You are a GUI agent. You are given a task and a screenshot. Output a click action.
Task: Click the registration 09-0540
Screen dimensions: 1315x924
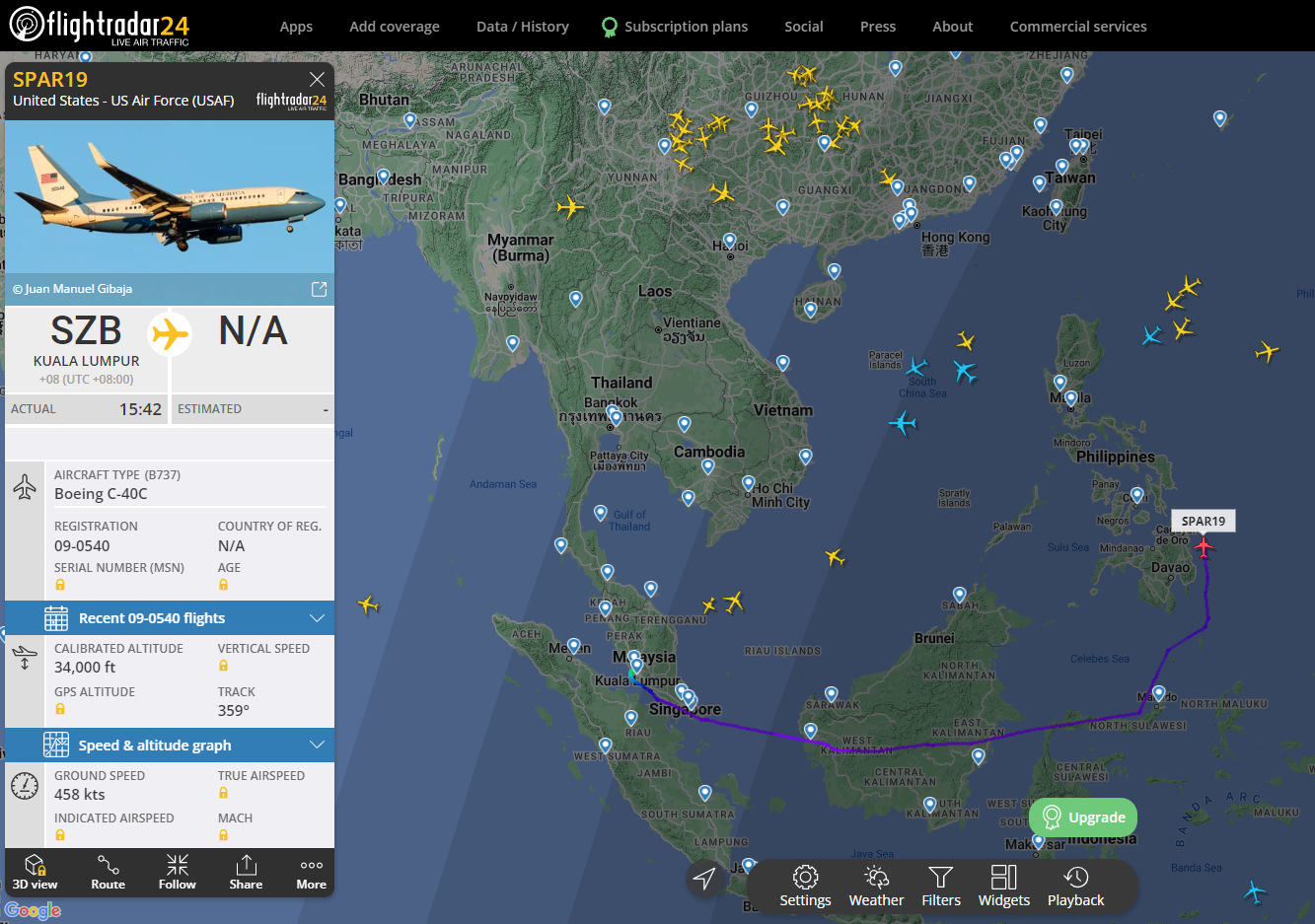[x=82, y=546]
